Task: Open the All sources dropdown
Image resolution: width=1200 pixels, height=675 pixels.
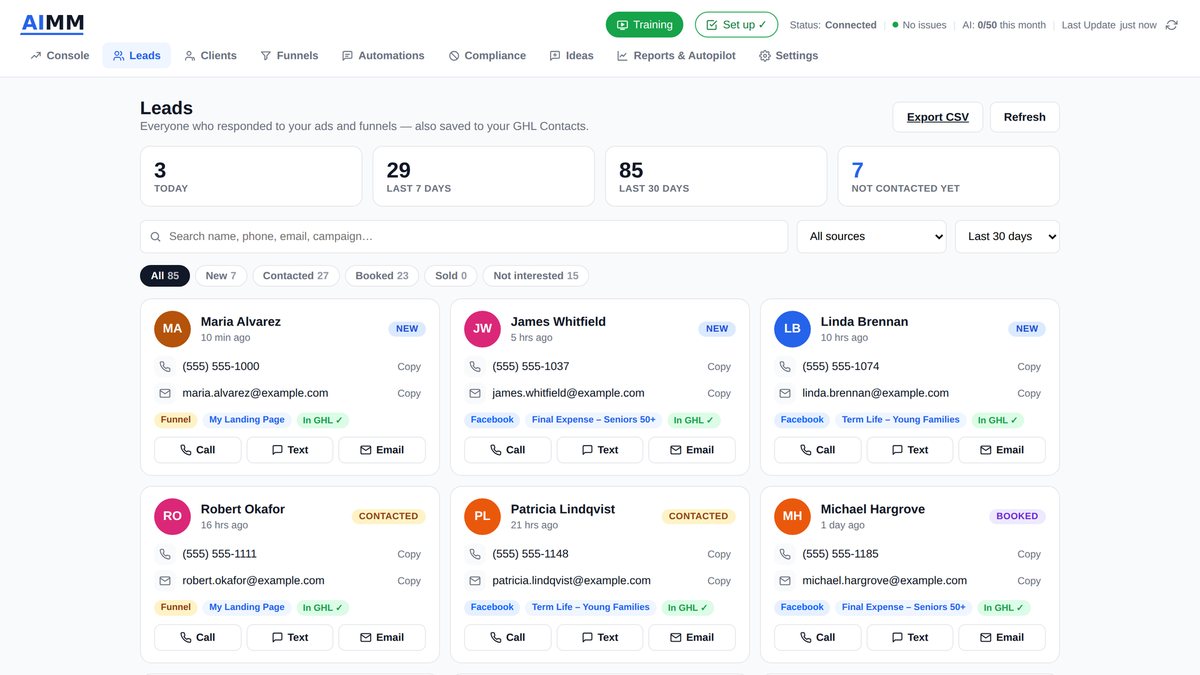Action: [871, 237]
